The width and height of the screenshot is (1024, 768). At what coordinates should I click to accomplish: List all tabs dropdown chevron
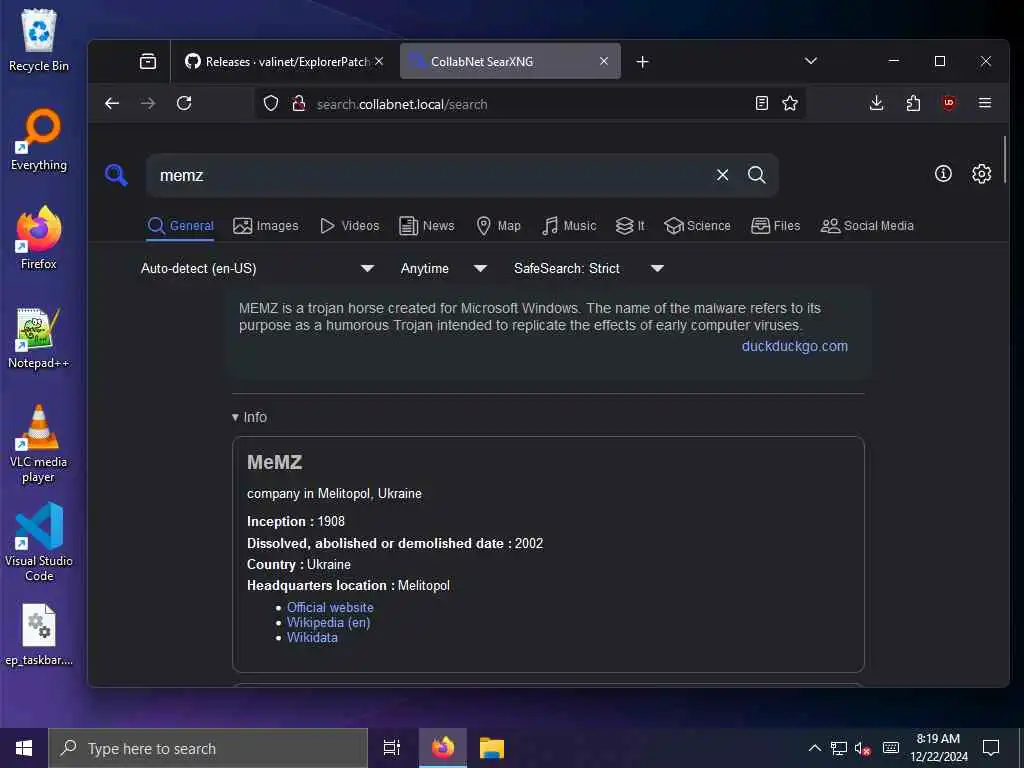click(x=810, y=61)
